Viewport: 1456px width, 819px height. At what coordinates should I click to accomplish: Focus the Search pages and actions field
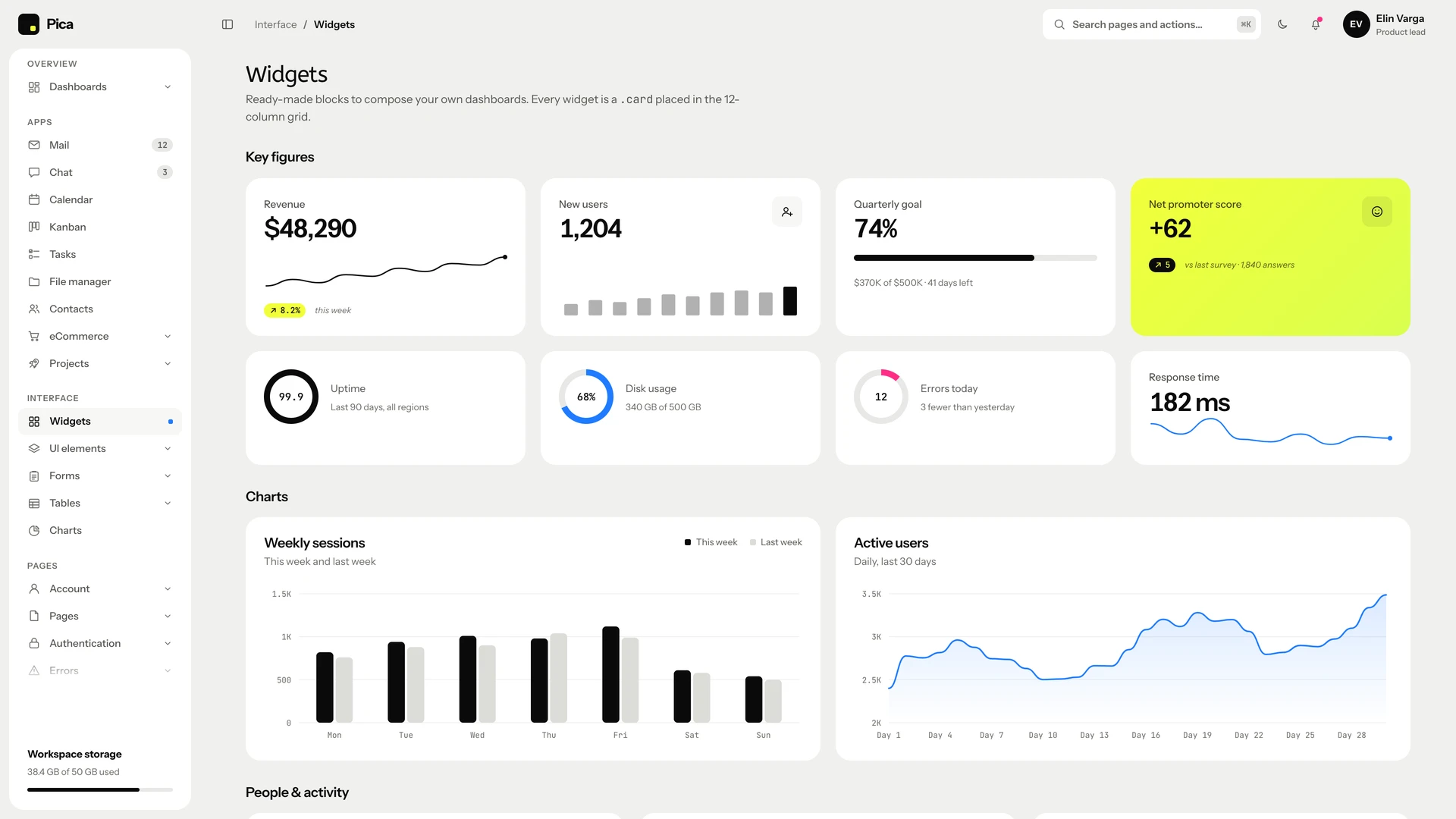click(x=1151, y=24)
